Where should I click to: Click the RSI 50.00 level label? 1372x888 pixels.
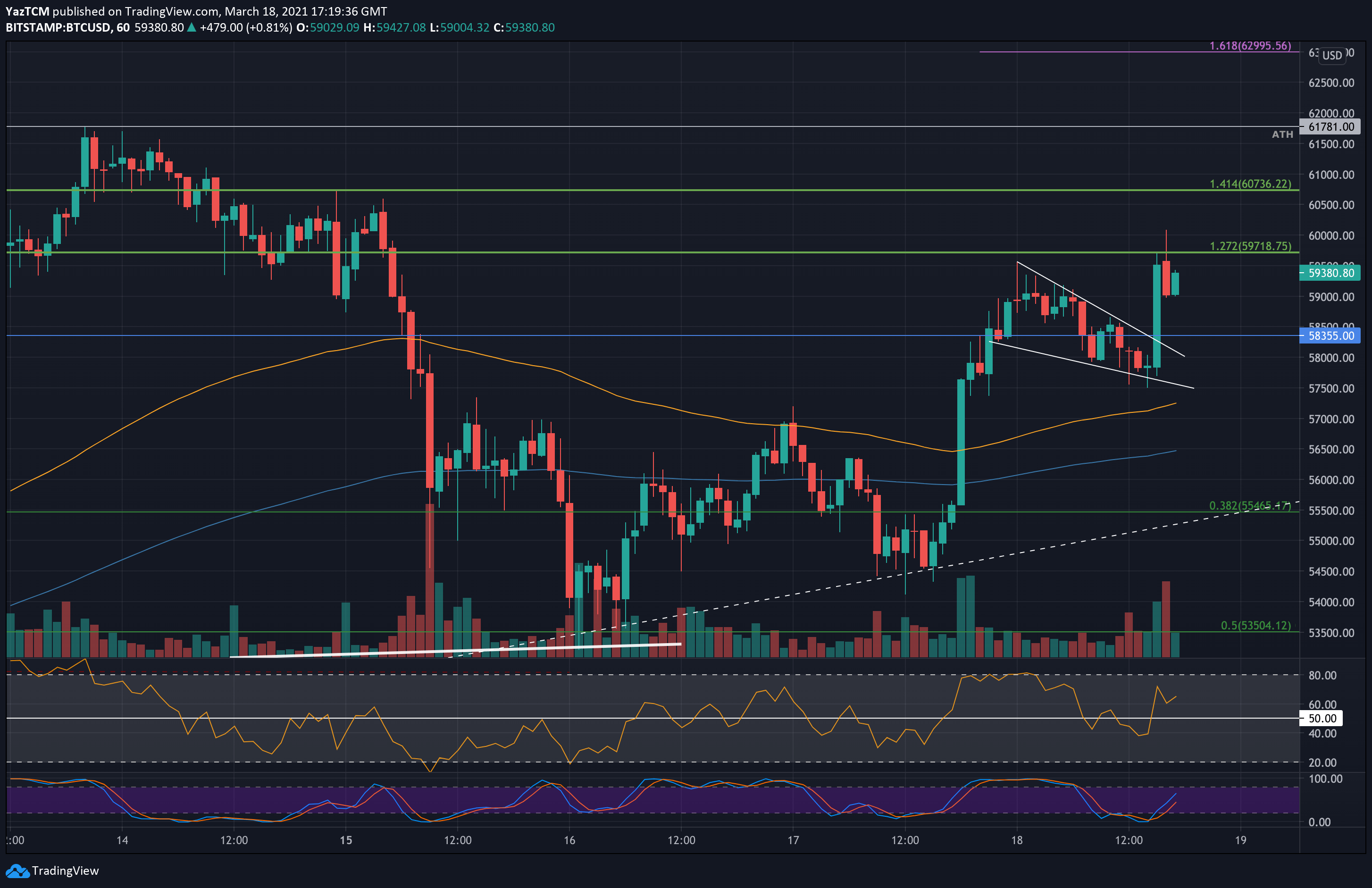tap(1322, 719)
